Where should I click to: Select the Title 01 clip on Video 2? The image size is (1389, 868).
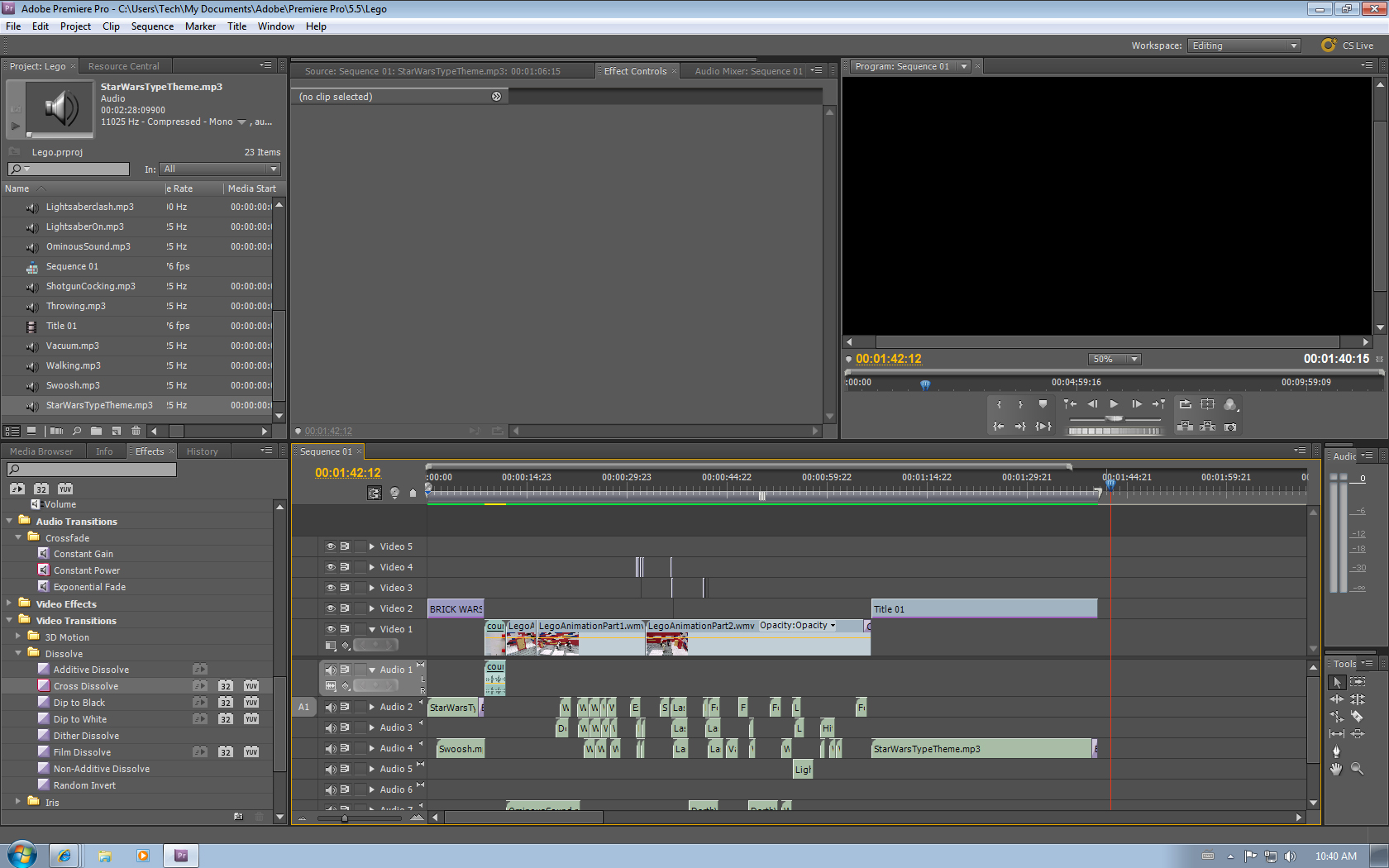pyautogui.click(x=985, y=609)
